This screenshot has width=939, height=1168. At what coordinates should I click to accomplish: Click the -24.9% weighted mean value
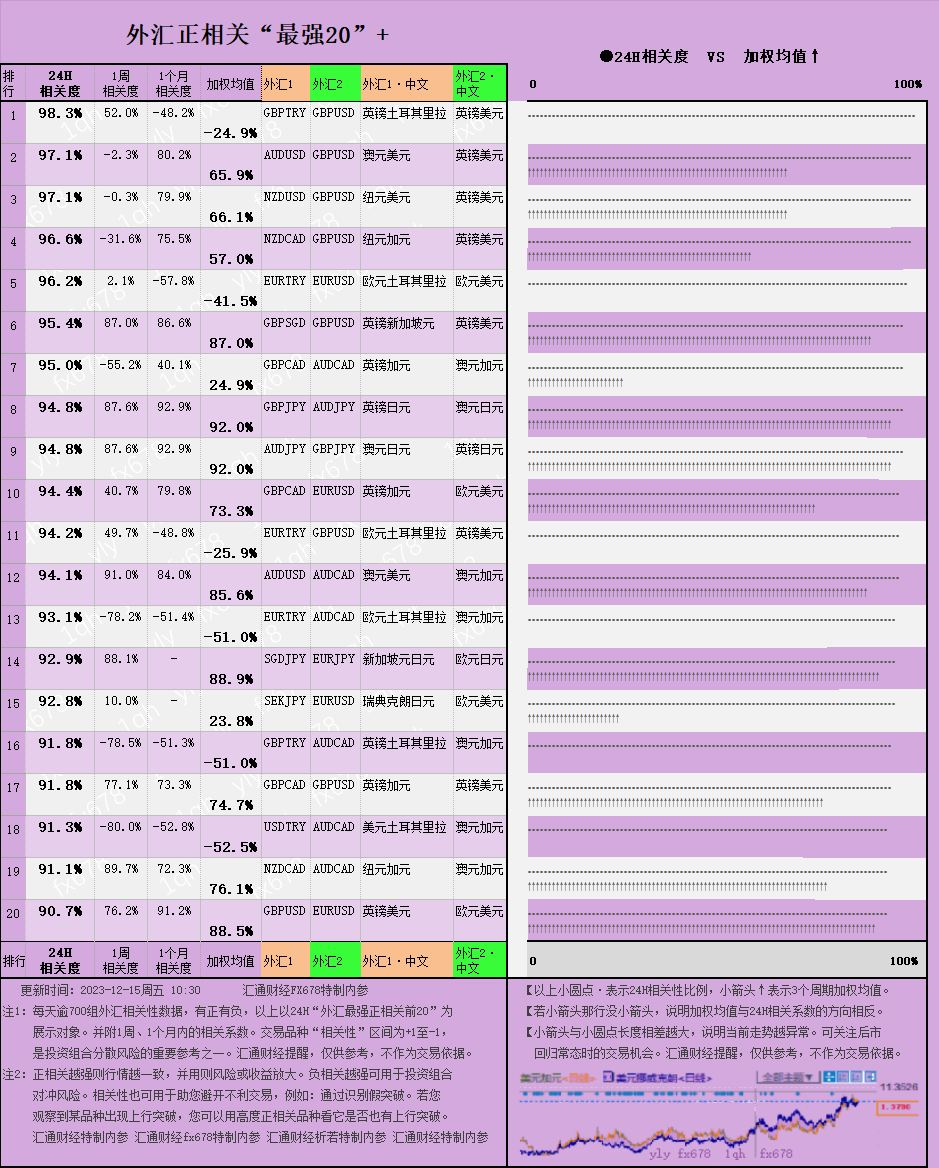[x=230, y=133]
